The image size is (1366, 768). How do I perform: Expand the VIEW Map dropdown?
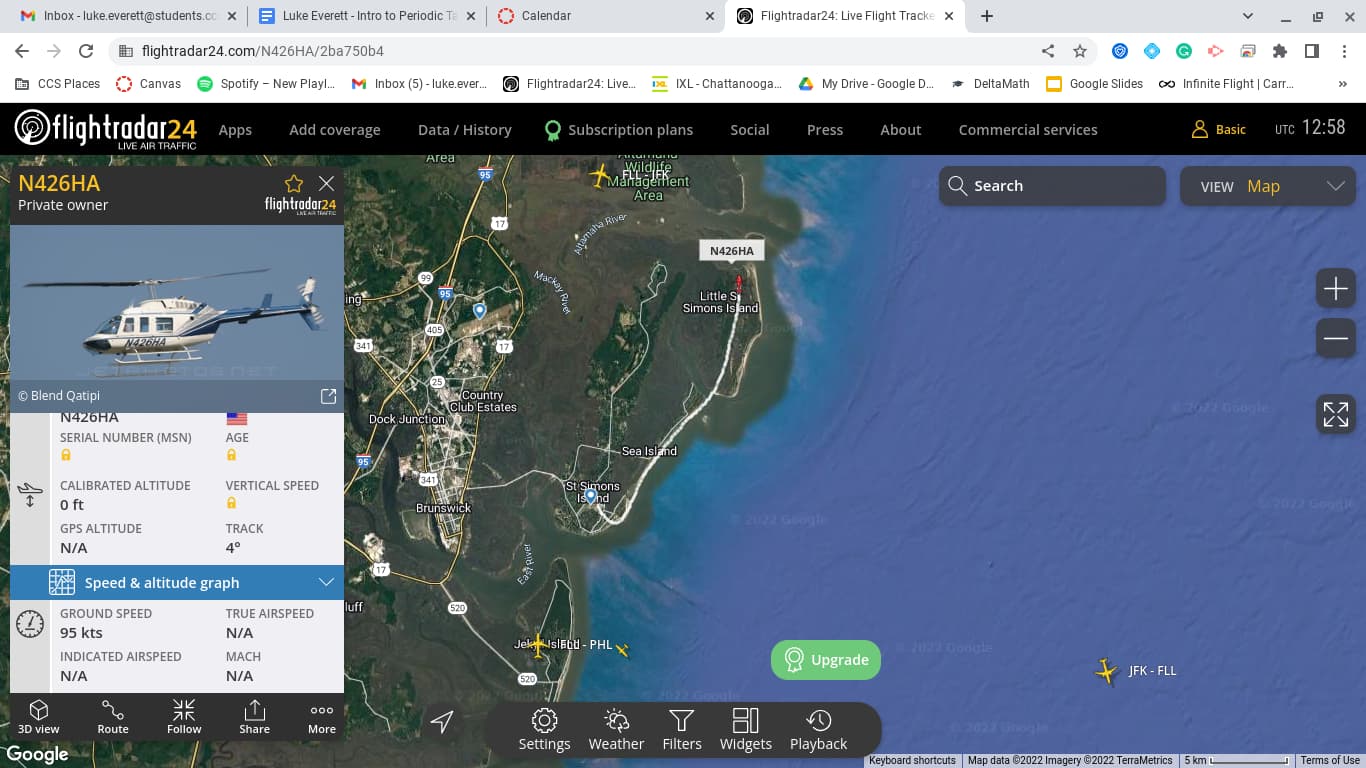[1268, 186]
